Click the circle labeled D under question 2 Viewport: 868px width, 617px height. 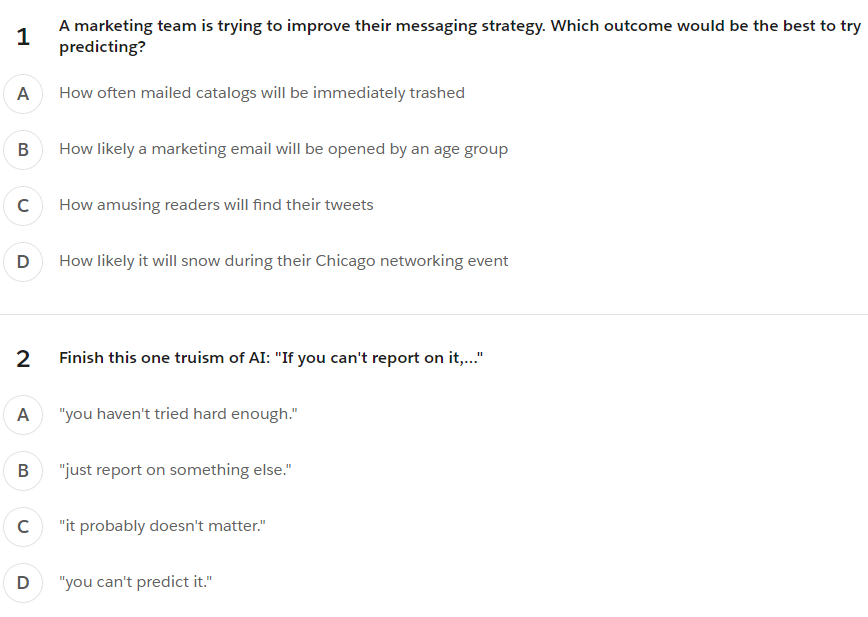pos(23,582)
